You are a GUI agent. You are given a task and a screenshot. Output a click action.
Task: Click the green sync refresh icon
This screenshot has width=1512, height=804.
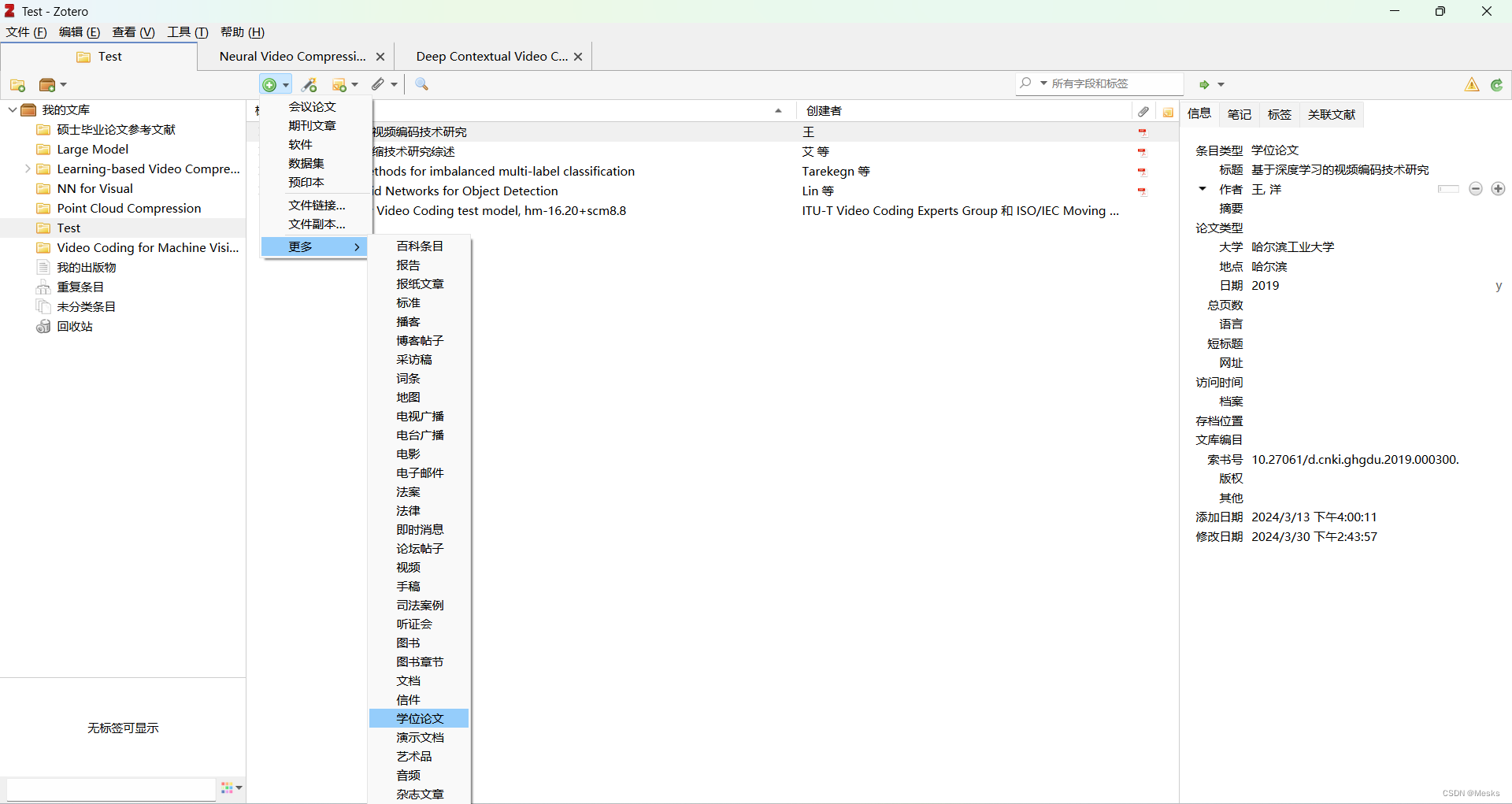click(1496, 85)
